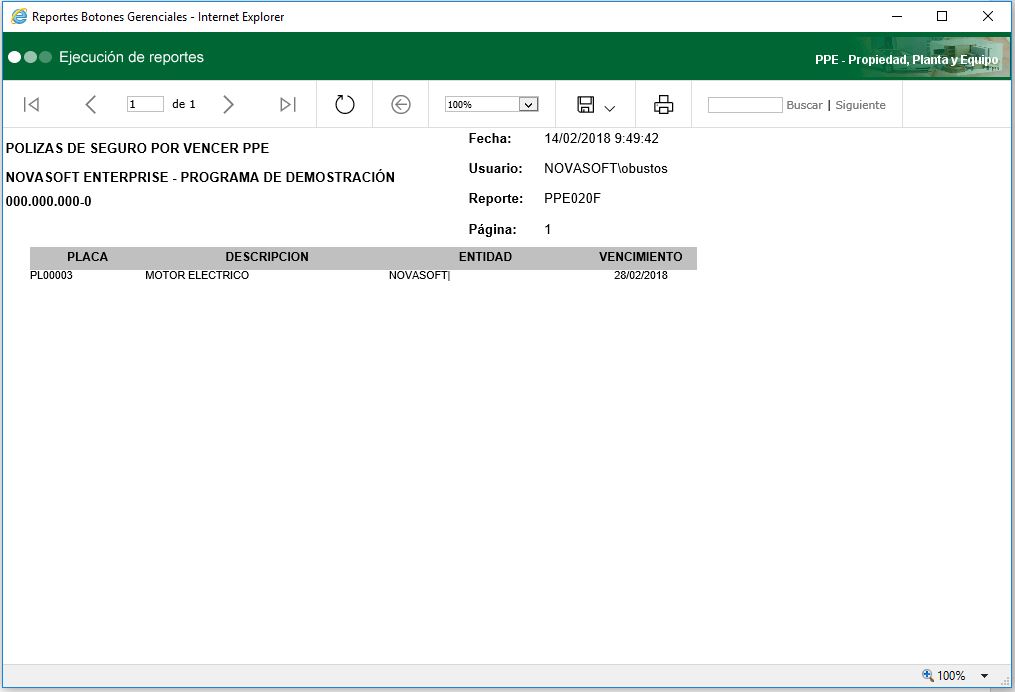Open the 100% zoom level dropdown
Screen dimensions: 1015x692
pos(529,104)
